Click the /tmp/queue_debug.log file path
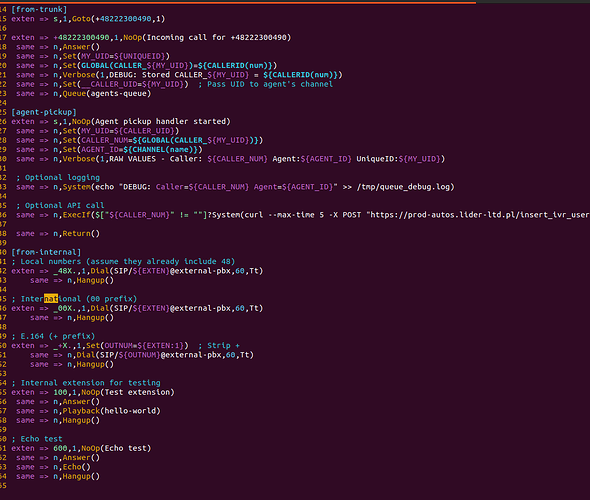Image resolution: width=590 pixels, height=500 pixels. [403, 187]
